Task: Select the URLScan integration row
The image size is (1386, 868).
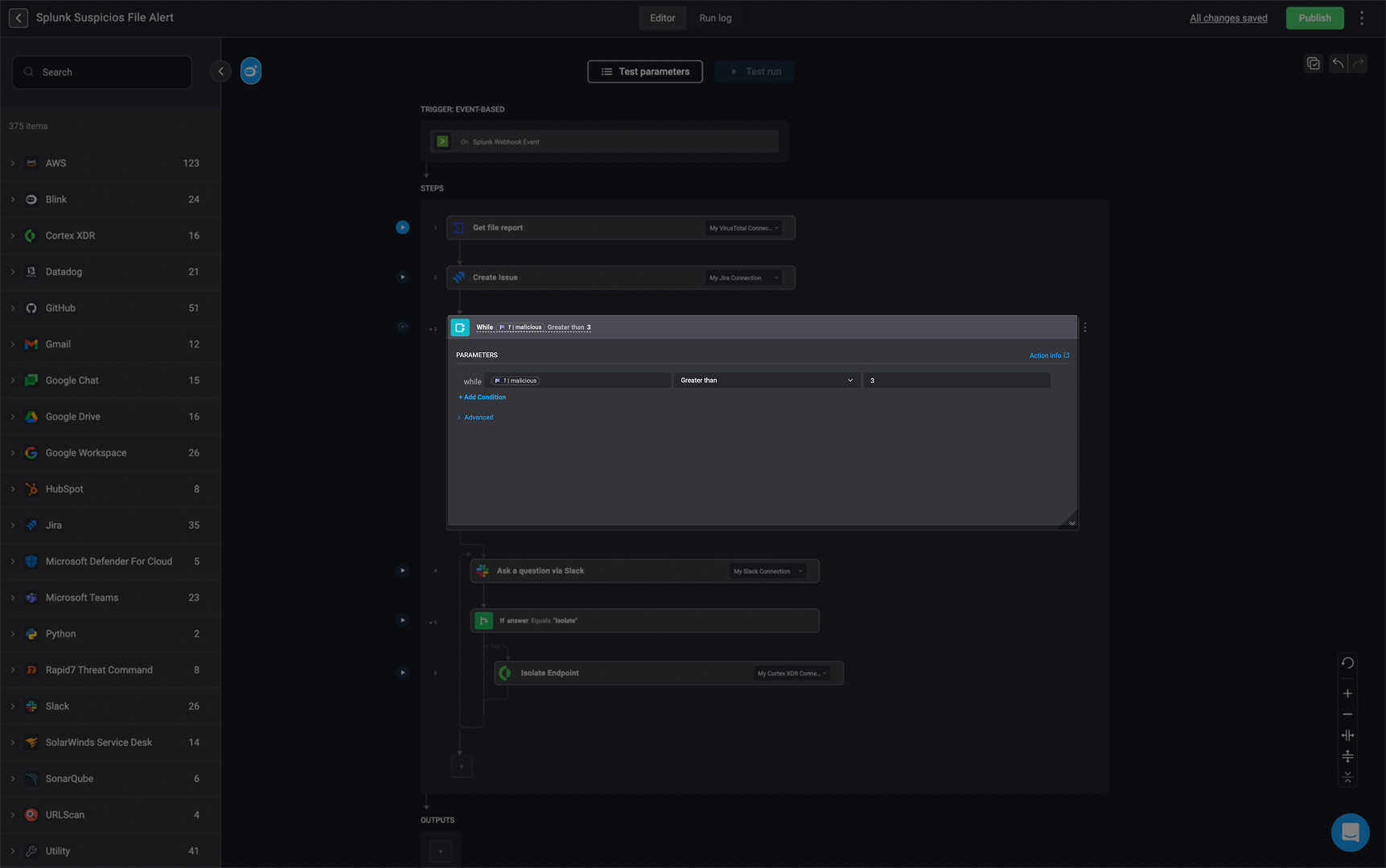Action: pyautogui.click(x=110, y=815)
